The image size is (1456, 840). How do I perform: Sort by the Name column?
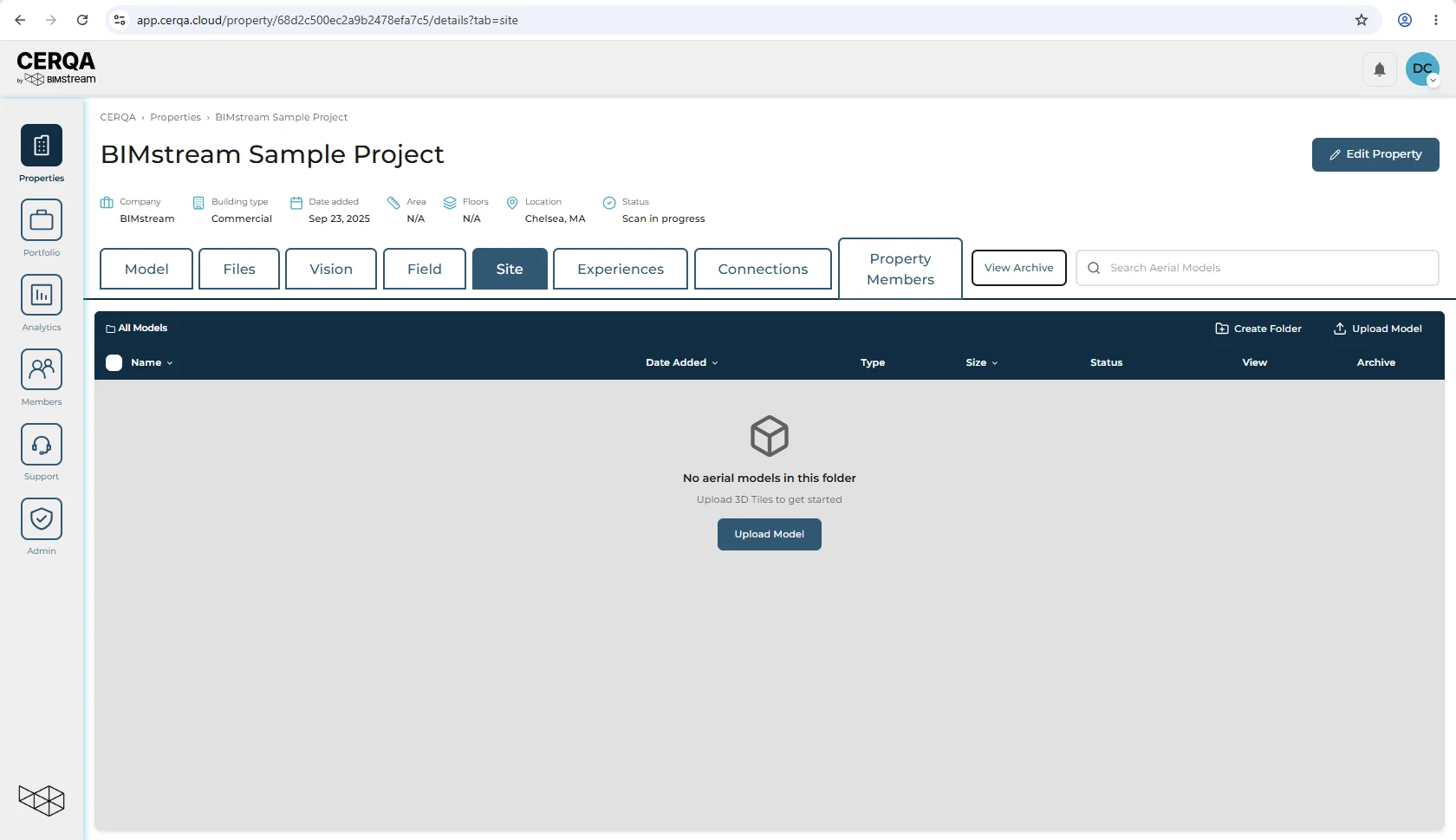pyautogui.click(x=152, y=362)
